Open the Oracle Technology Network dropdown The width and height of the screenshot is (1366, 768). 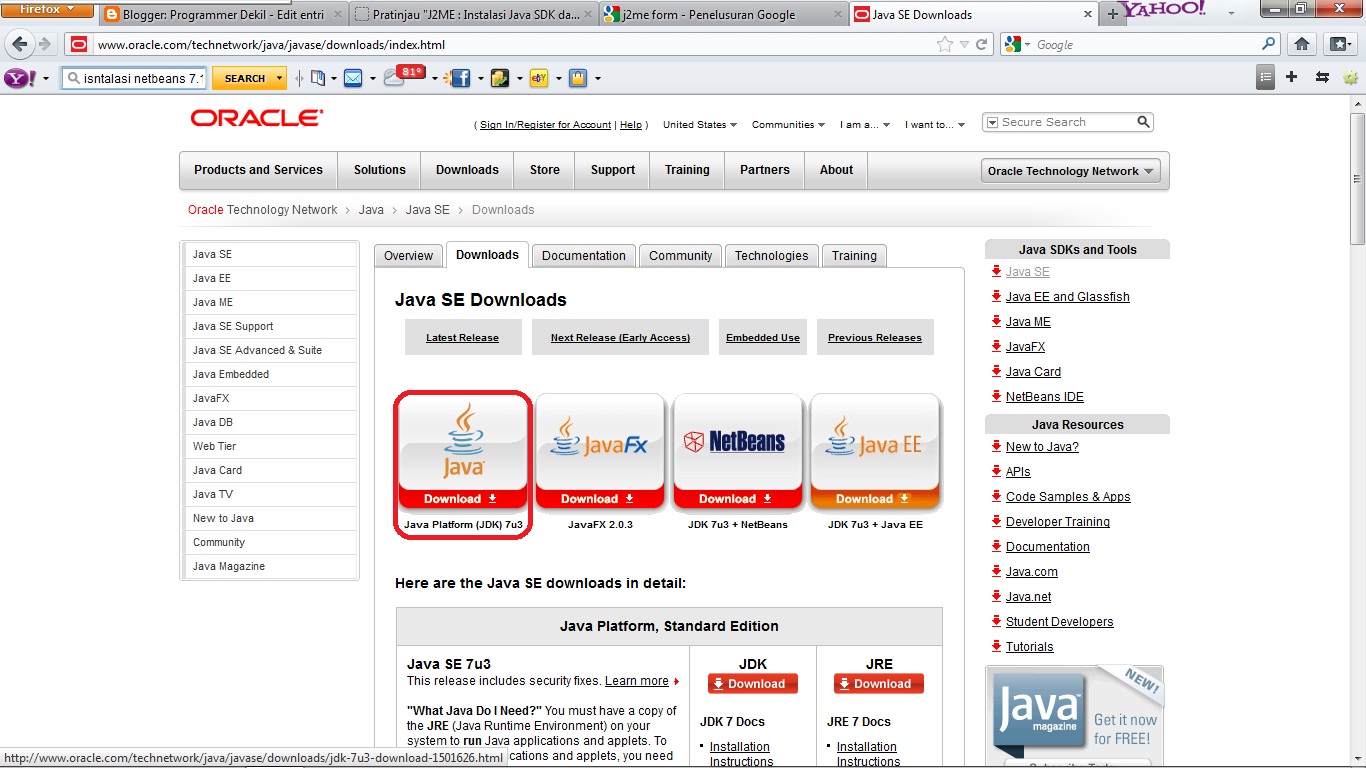pyautogui.click(x=1070, y=171)
